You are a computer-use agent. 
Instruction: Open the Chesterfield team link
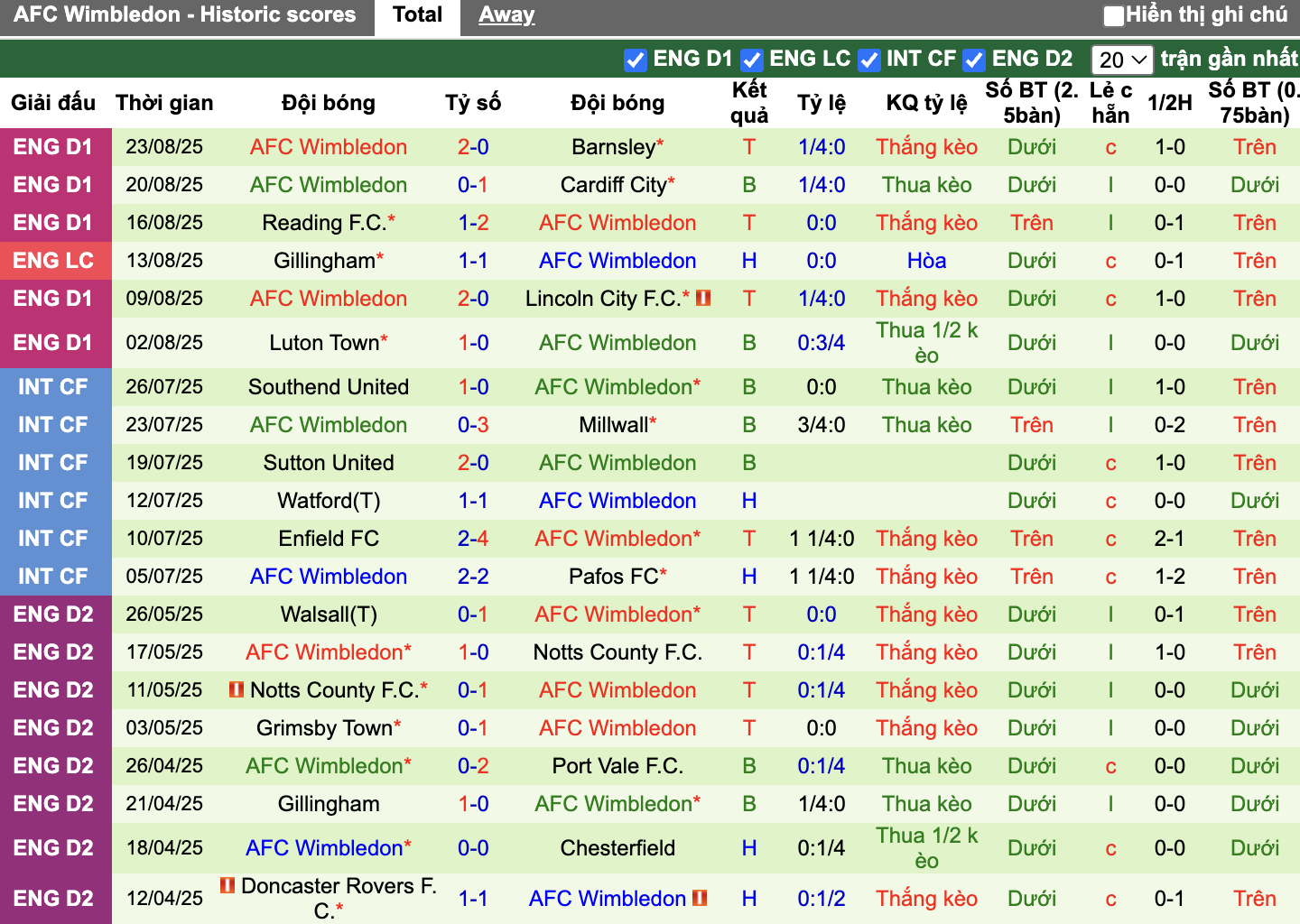pyautogui.click(x=617, y=848)
